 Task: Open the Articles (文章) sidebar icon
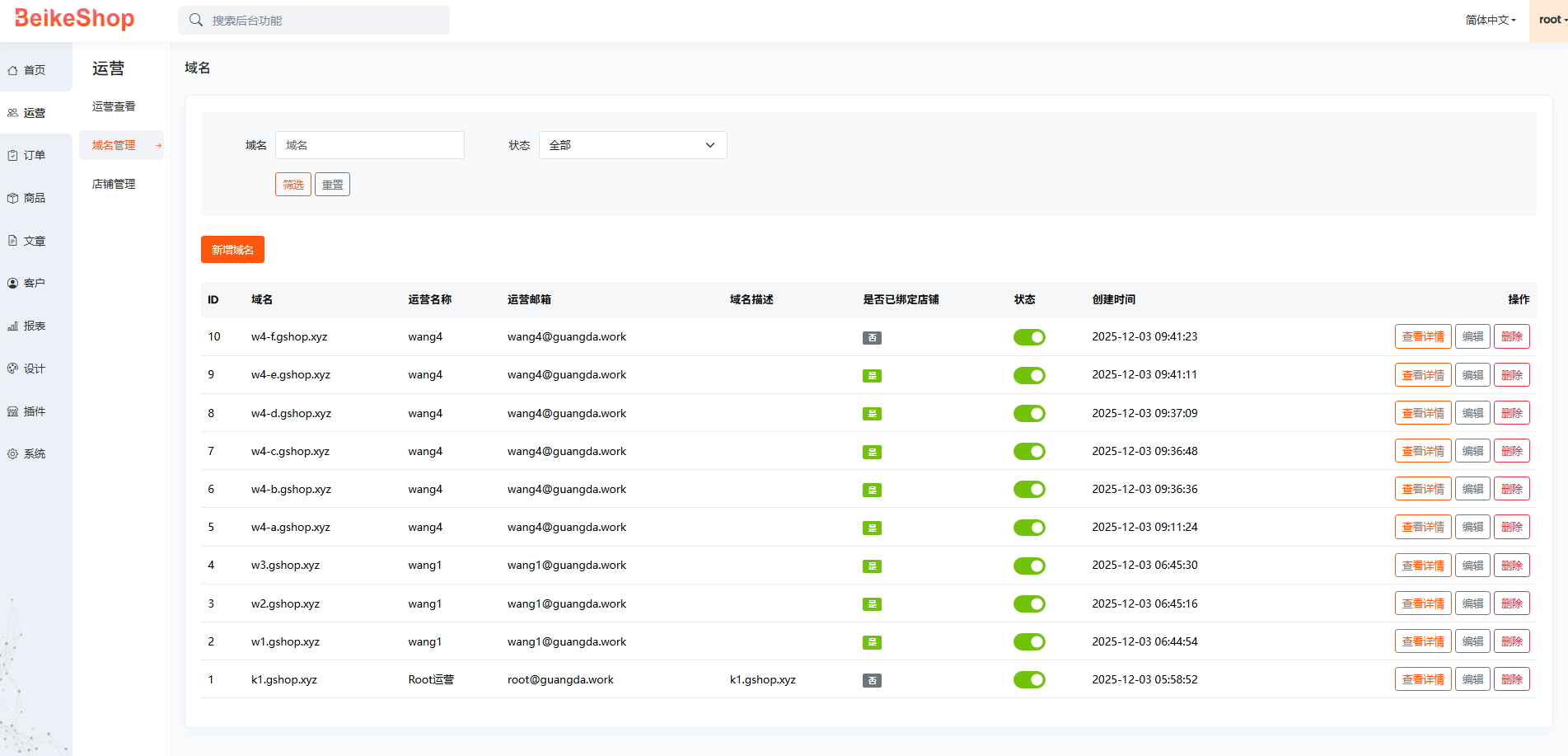pyautogui.click(x=13, y=241)
